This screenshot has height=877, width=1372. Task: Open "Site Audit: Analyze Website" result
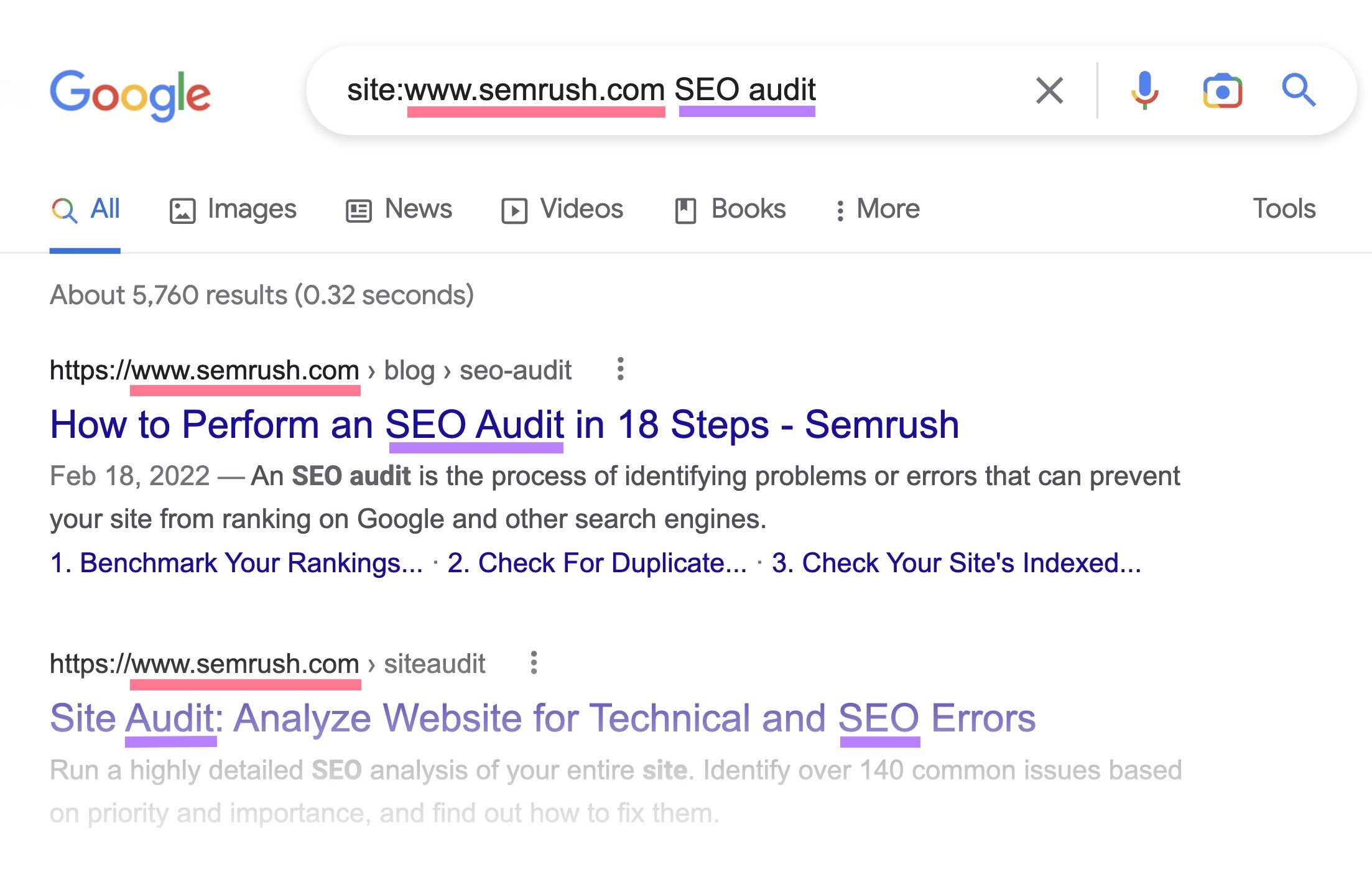[x=542, y=718]
